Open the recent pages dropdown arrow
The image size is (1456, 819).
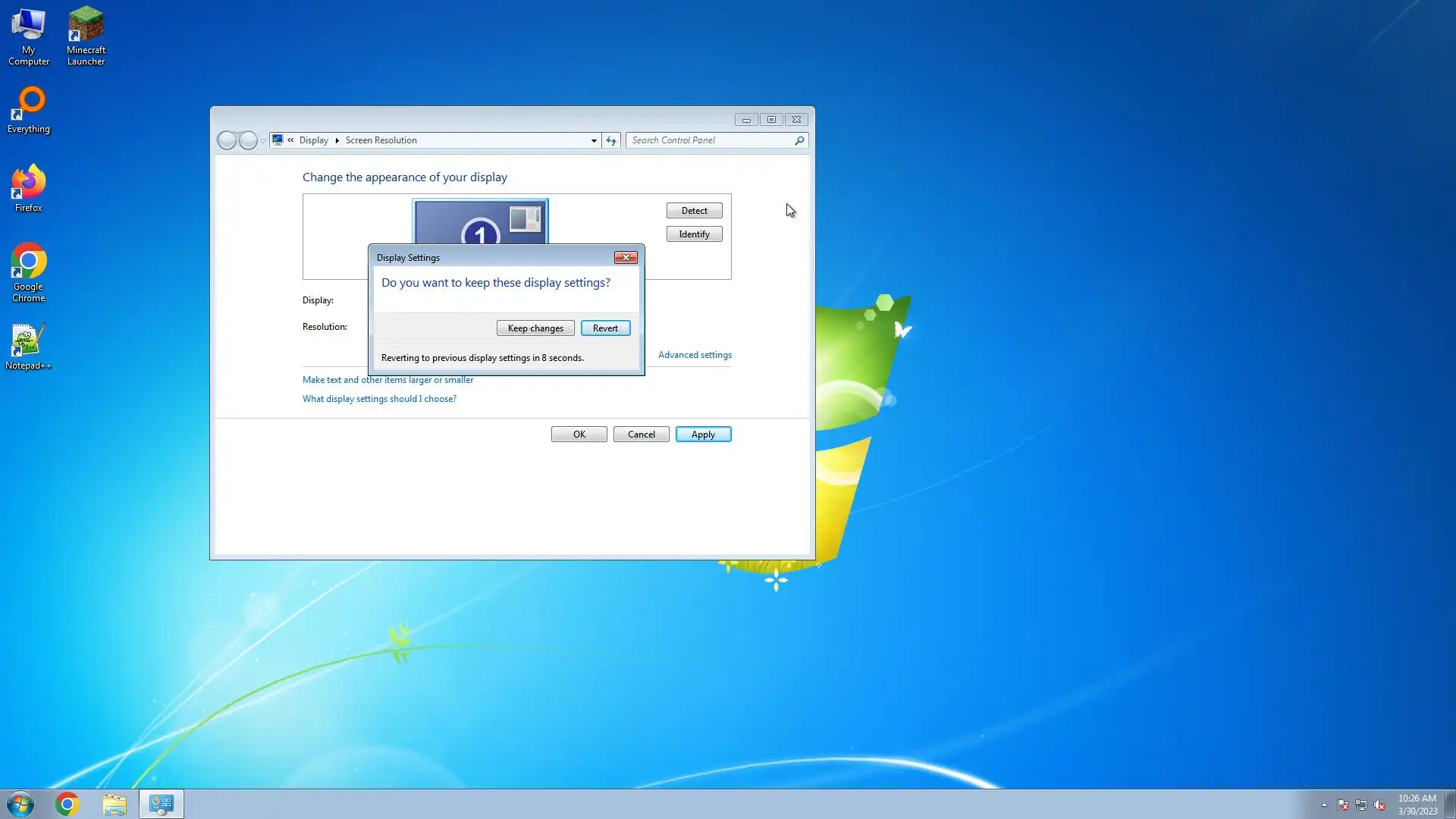pos(263,141)
